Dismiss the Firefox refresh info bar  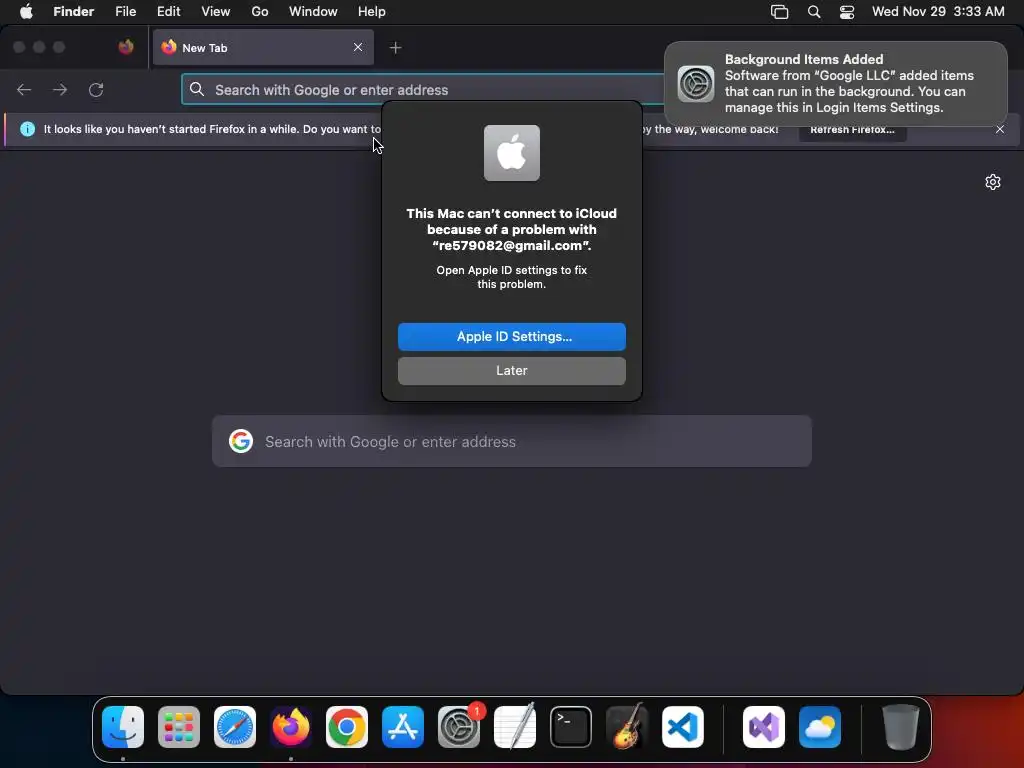(1000, 129)
